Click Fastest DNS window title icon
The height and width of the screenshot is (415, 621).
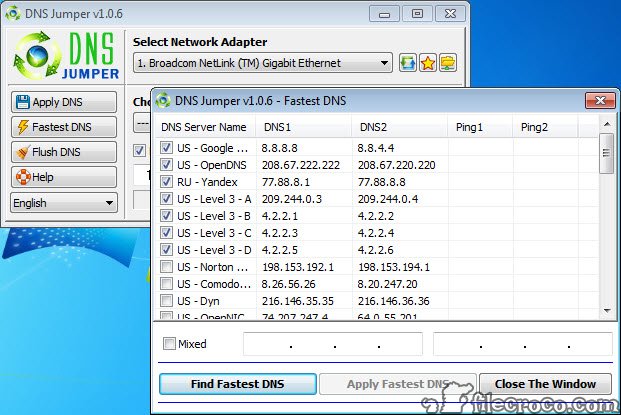[163, 101]
